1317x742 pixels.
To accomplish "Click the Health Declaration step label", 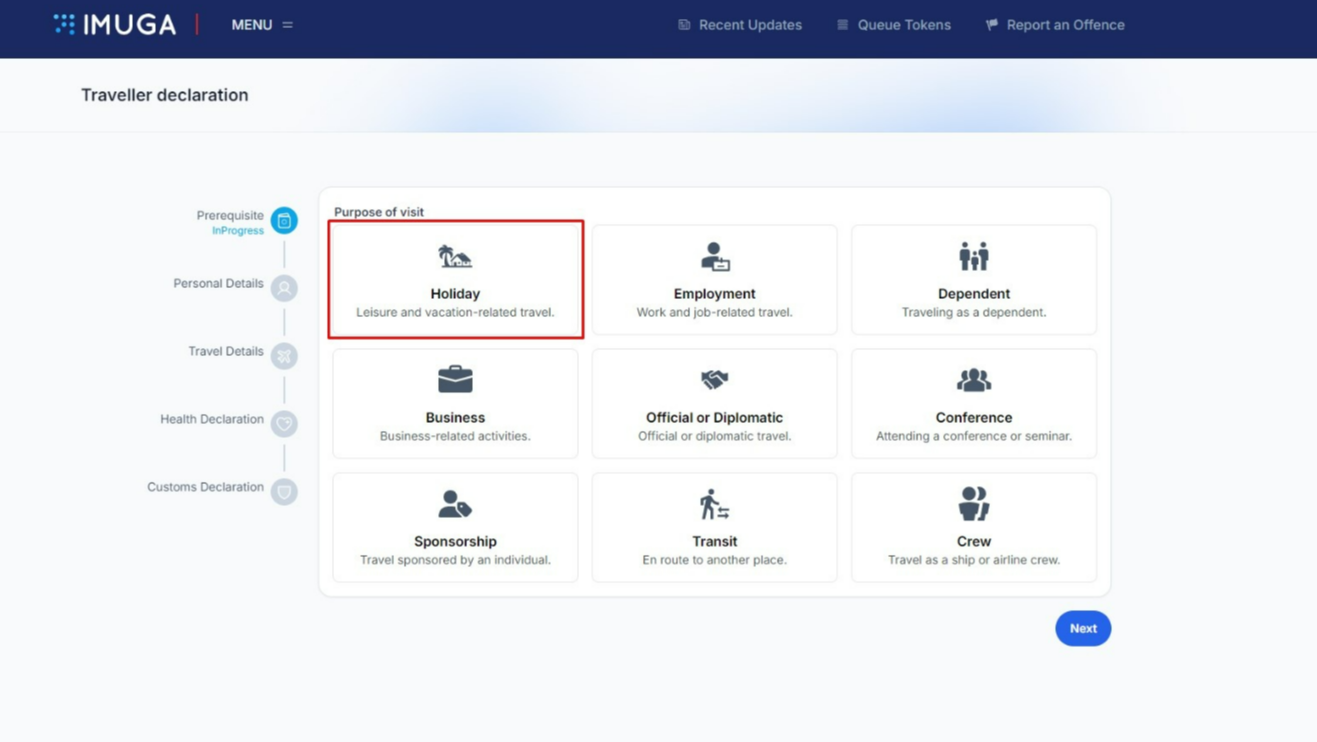I will coord(212,420).
